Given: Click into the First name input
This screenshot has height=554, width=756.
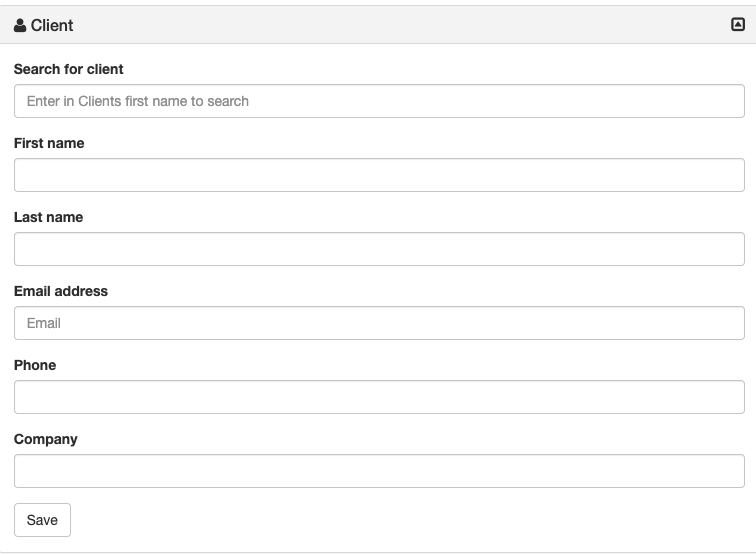Looking at the screenshot, I should (x=379, y=175).
